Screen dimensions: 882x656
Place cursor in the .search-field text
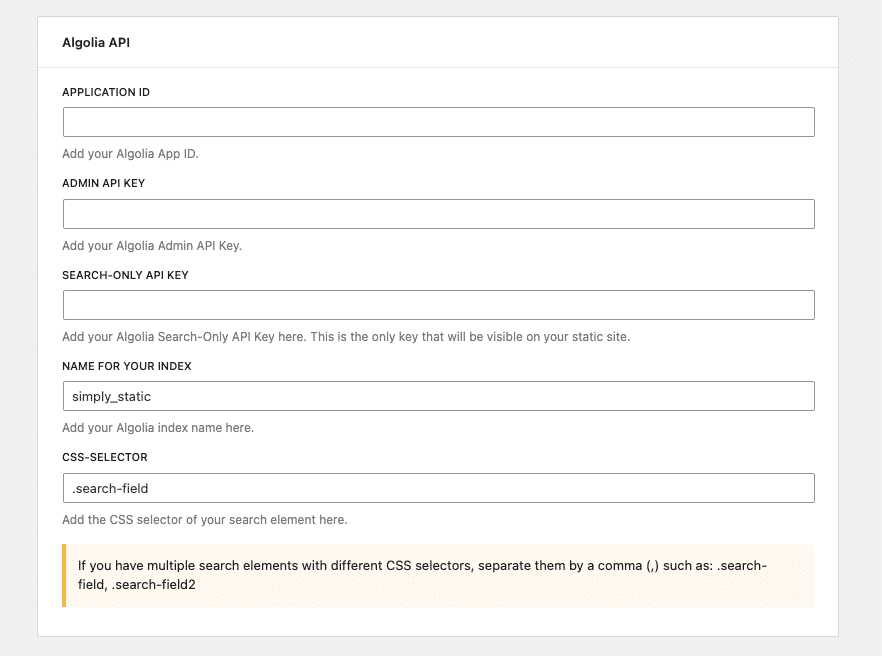[x=110, y=488]
